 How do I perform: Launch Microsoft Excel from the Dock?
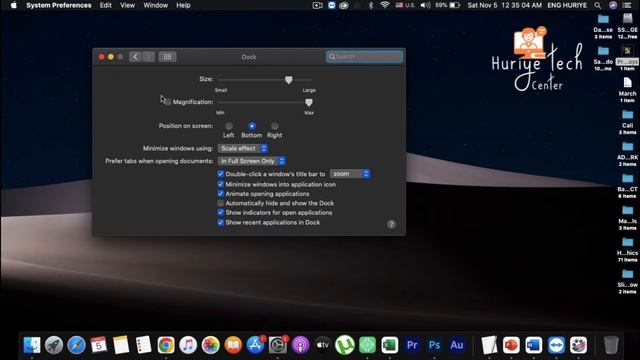390,345
